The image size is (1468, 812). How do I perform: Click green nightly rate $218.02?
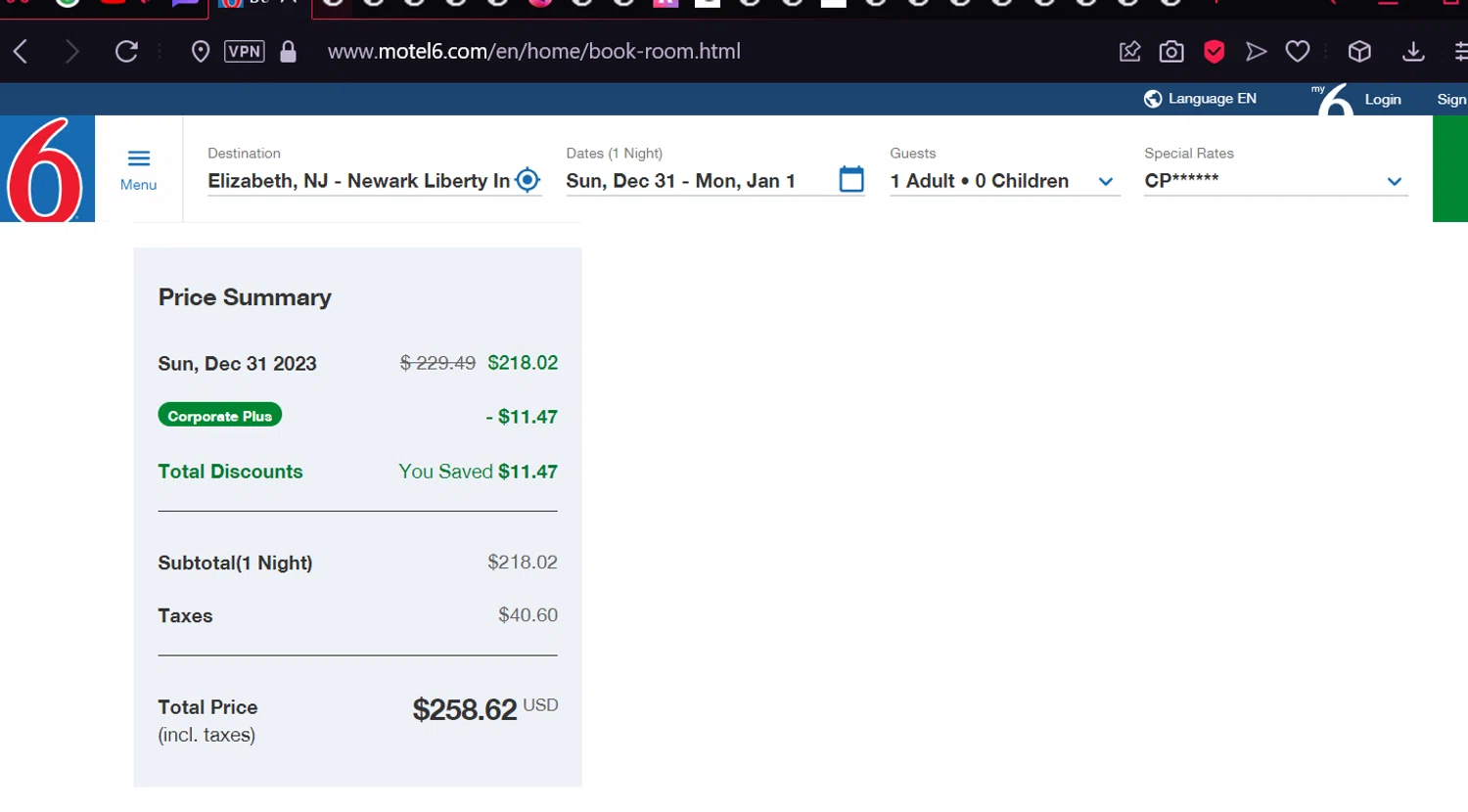tap(523, 363)
